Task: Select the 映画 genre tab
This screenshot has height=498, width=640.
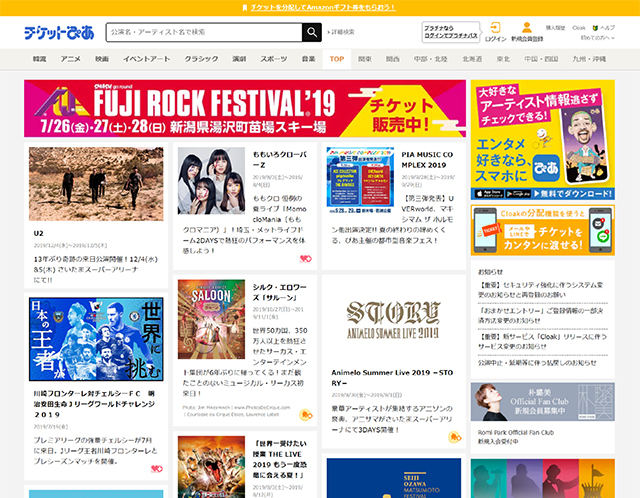Action: point(102,59)
